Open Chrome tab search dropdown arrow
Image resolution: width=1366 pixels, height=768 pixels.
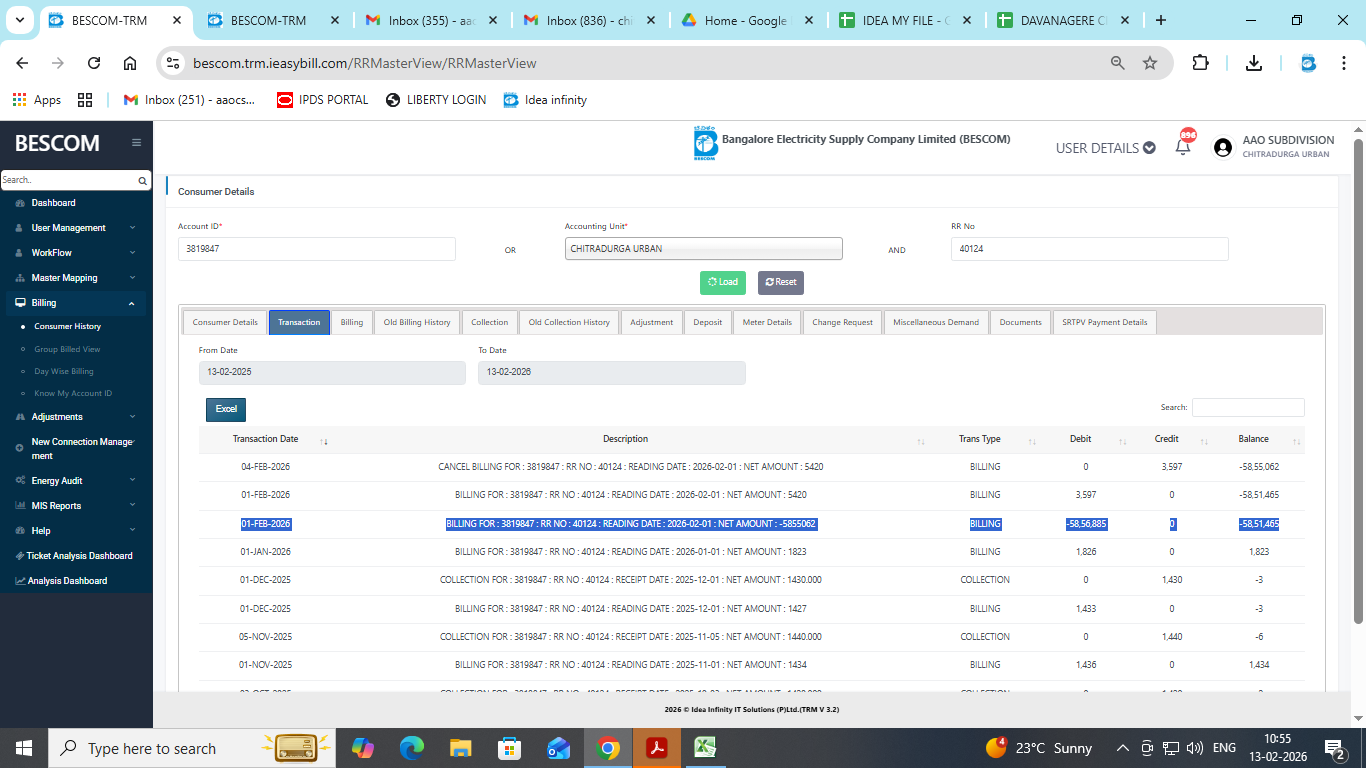tap(21, 20)
